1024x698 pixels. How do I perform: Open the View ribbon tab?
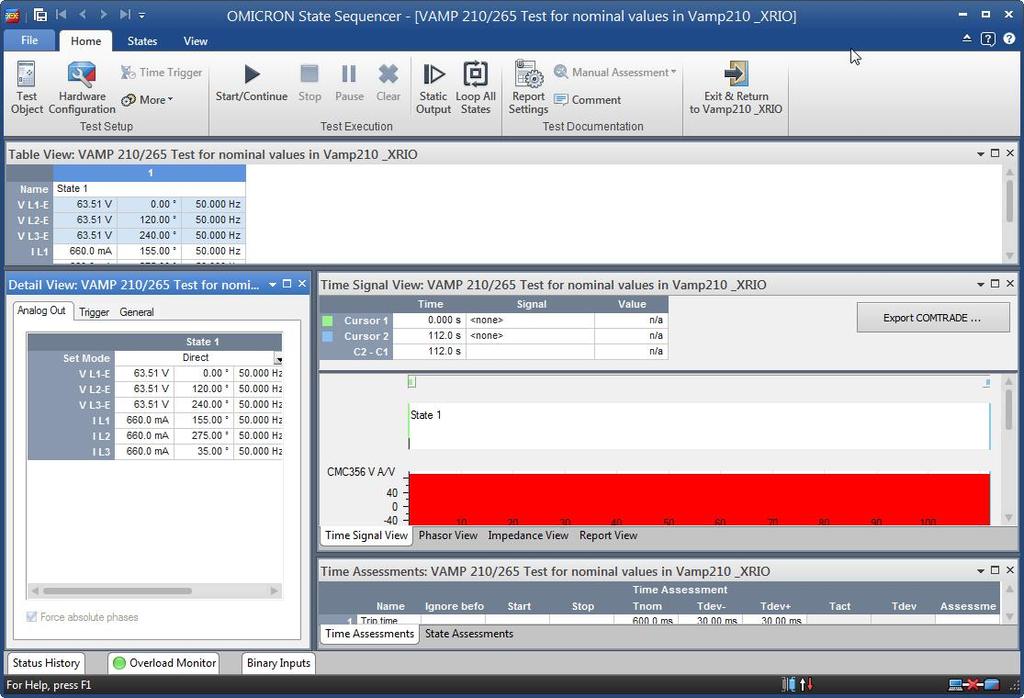click(x=195, y=41)
